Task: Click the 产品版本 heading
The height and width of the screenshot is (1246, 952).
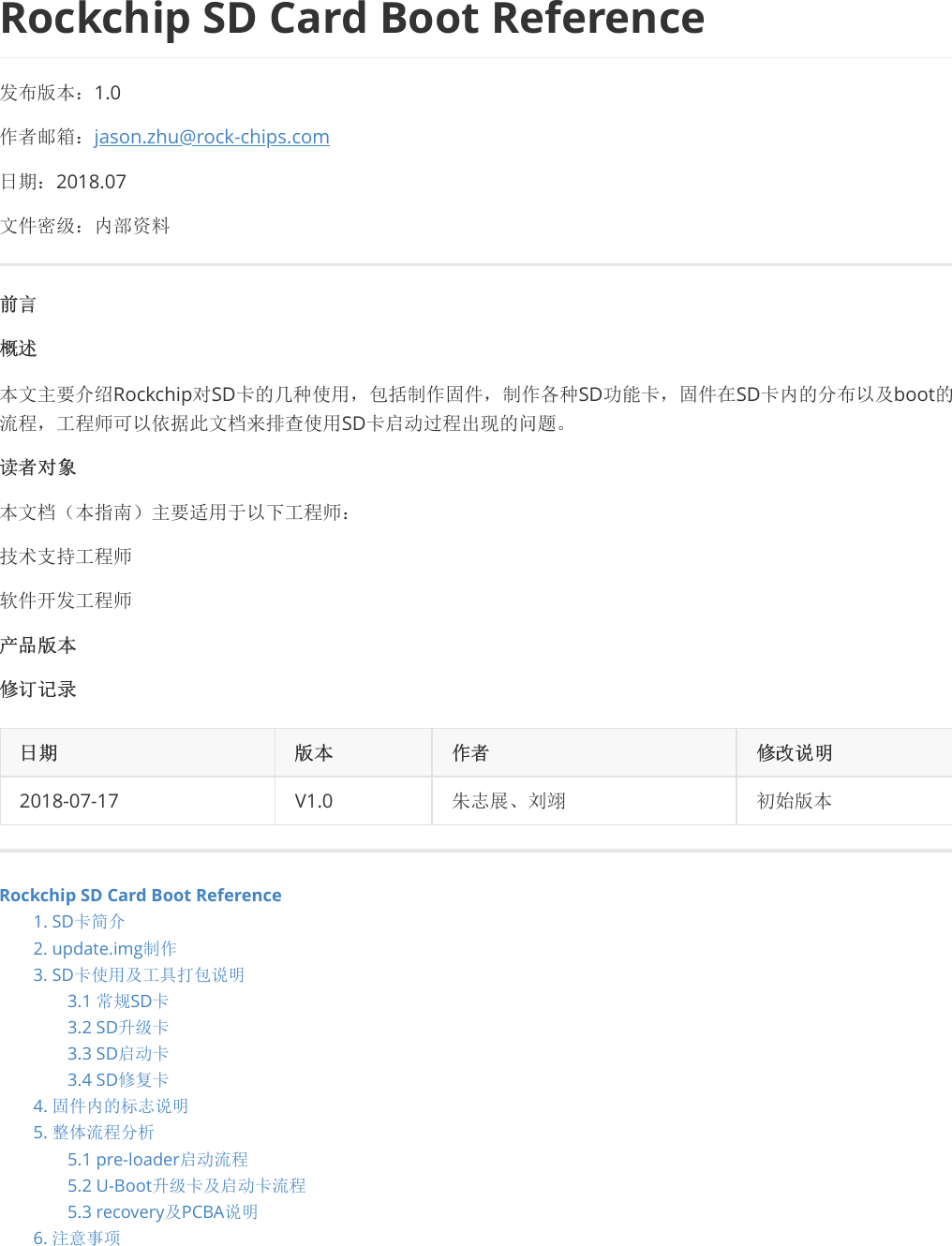Action: [38, 645]
